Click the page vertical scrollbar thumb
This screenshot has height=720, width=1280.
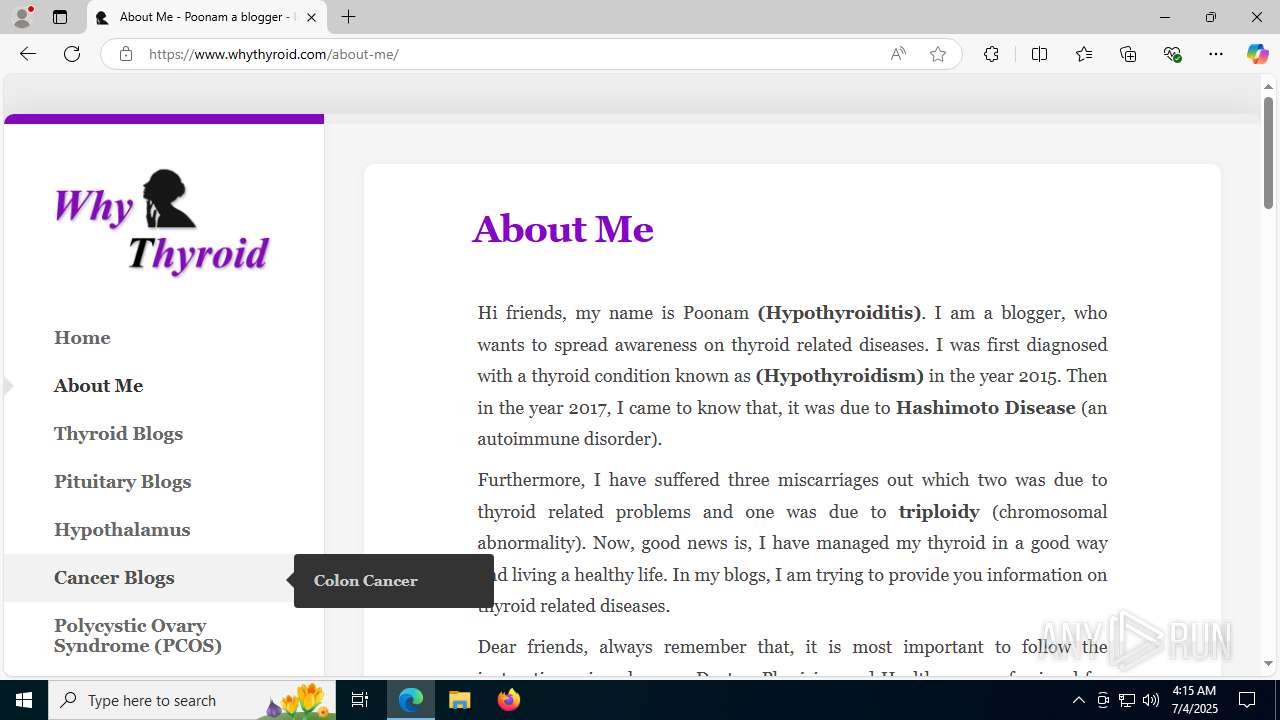coord(1268,152)
